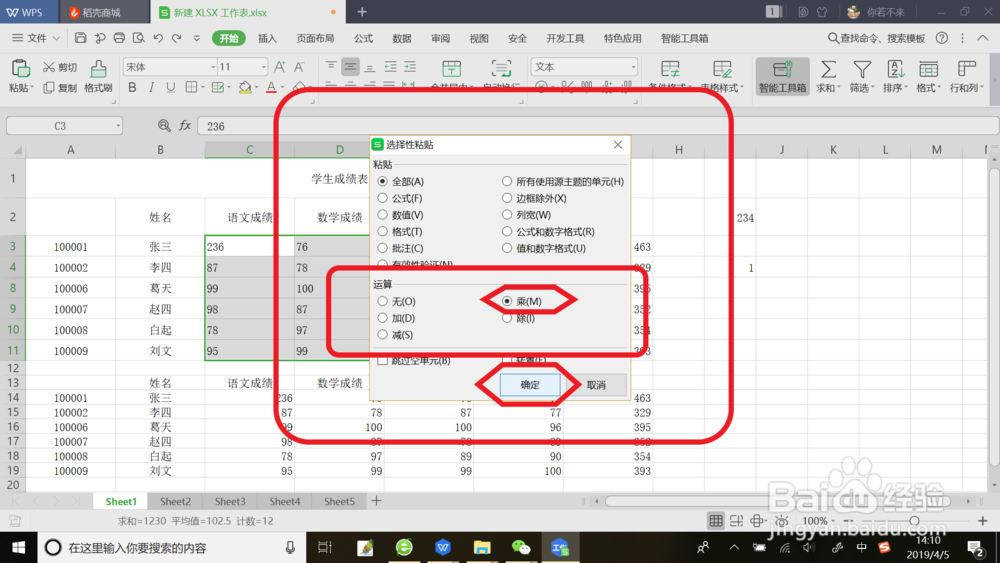Expand the borders dropdown arrow

point(203,87)
